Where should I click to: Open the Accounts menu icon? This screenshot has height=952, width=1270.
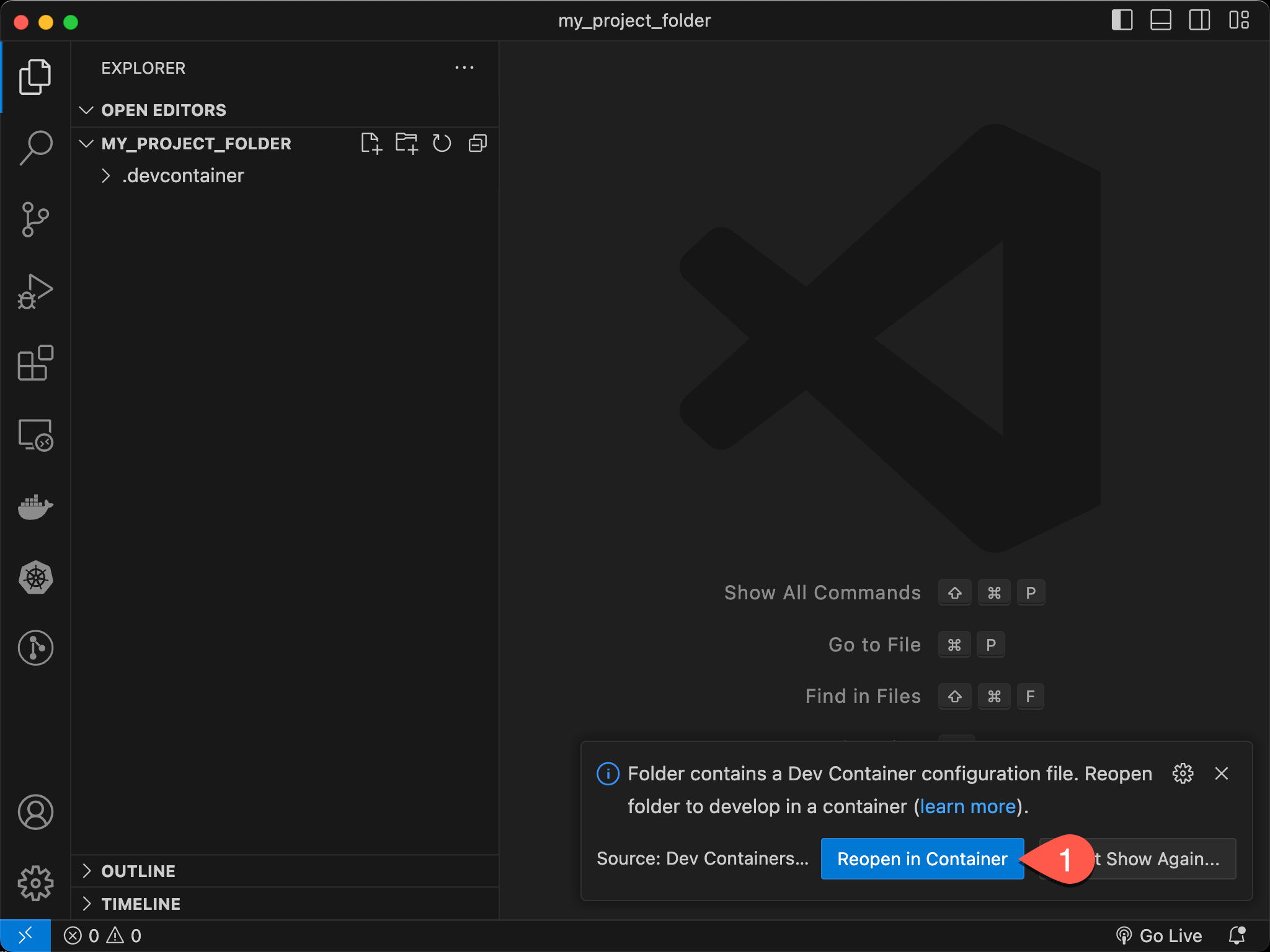35,813
